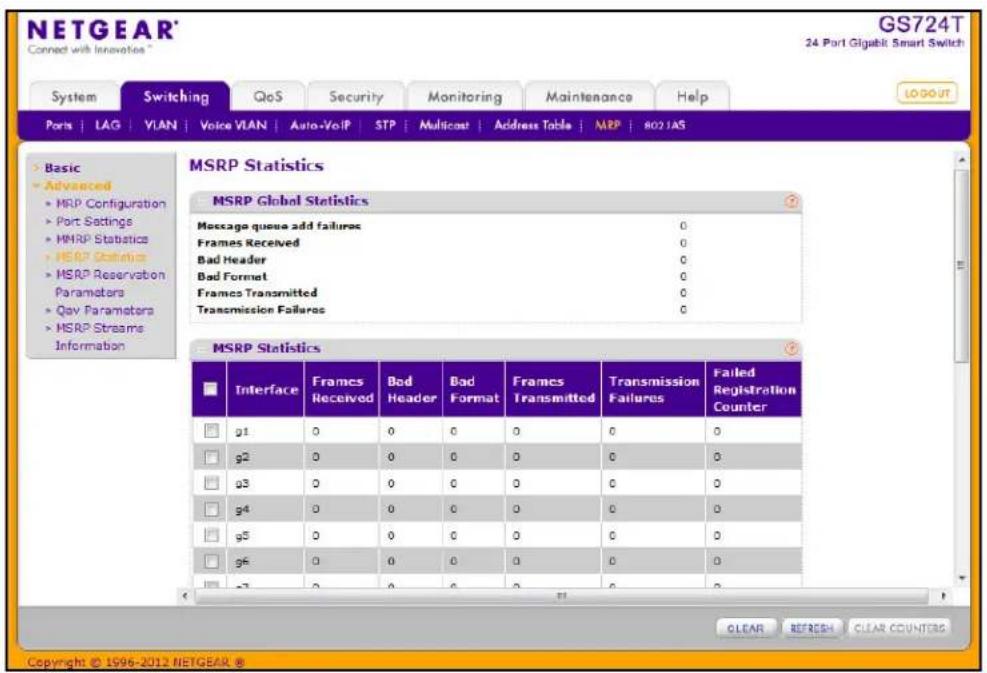Collapse the Advanced menu group
This screenshot has width=987, height=673.
point(77,186)
